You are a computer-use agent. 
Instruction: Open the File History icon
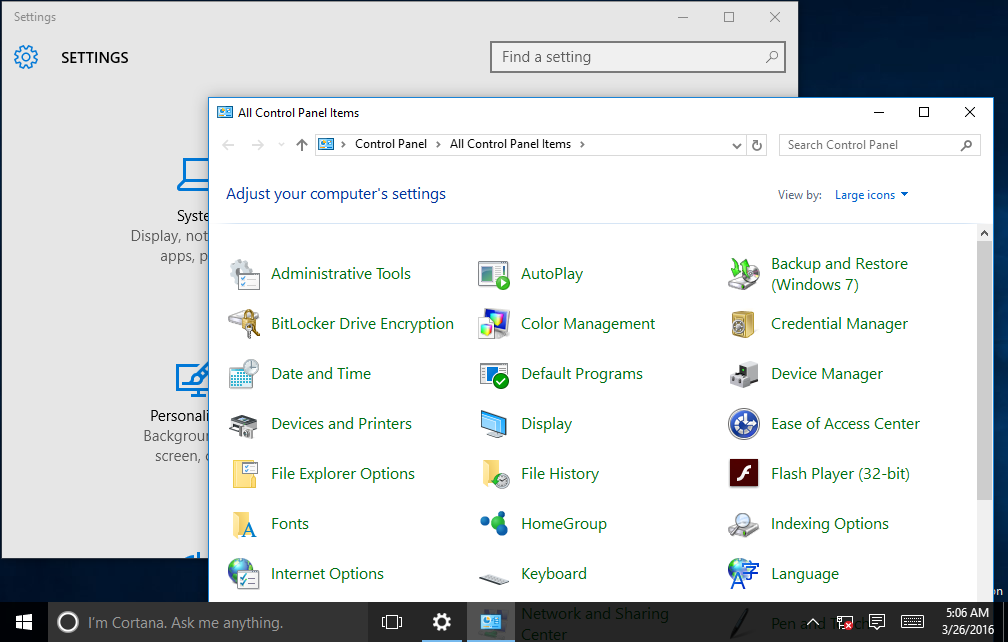(495, 474)
